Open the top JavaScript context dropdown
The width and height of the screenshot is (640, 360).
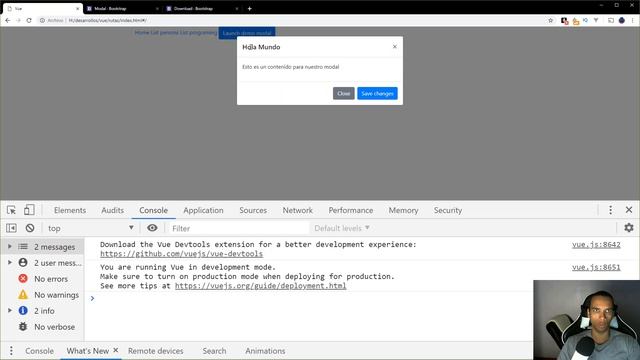(91, 228)
